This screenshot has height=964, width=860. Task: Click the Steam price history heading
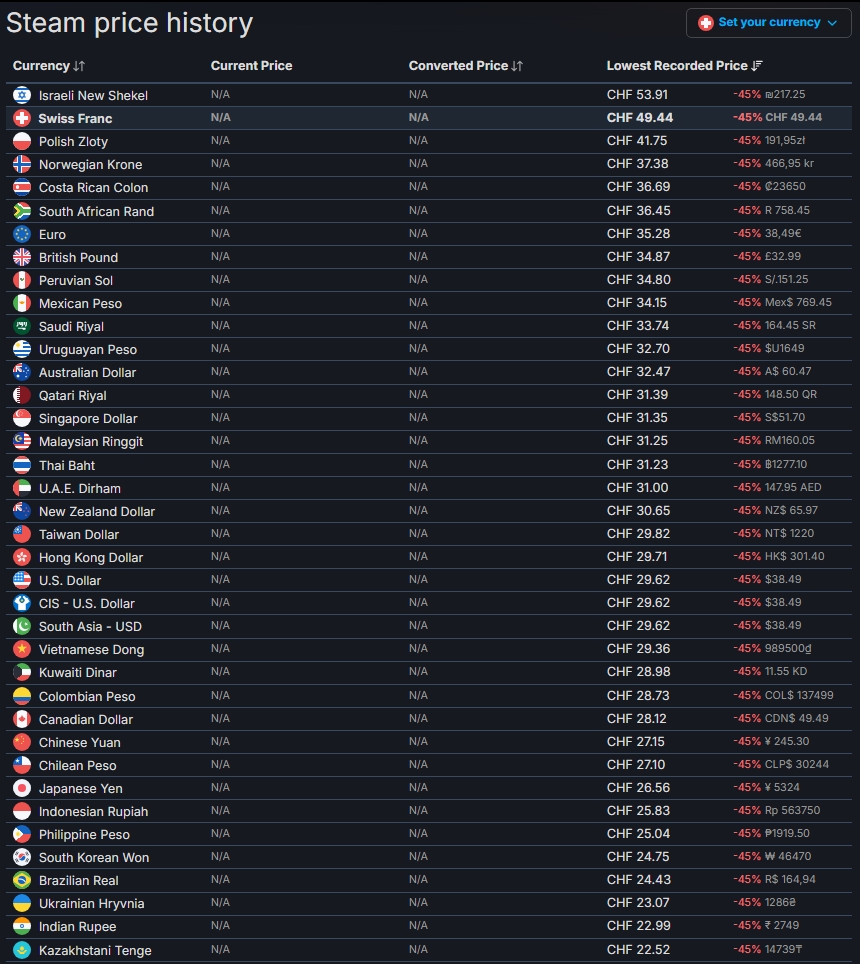130,24
